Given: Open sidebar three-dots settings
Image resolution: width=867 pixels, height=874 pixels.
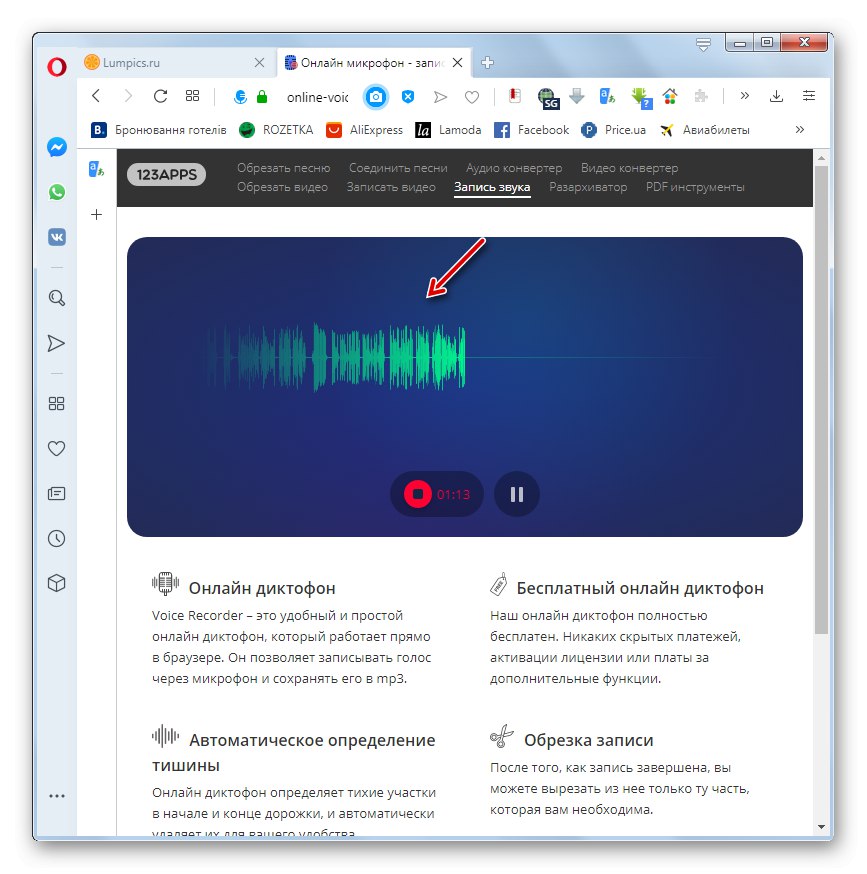Looking at the screenshot, I should [x=56, y=796].
